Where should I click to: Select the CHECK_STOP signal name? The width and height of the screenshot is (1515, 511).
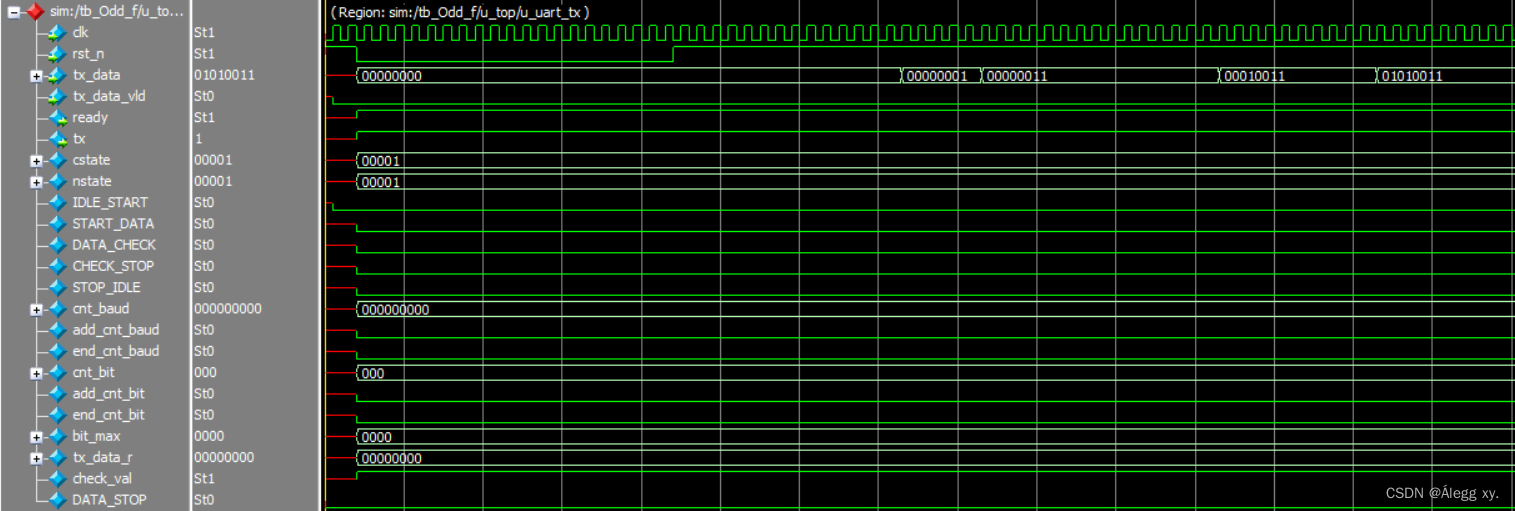point(113,266)
